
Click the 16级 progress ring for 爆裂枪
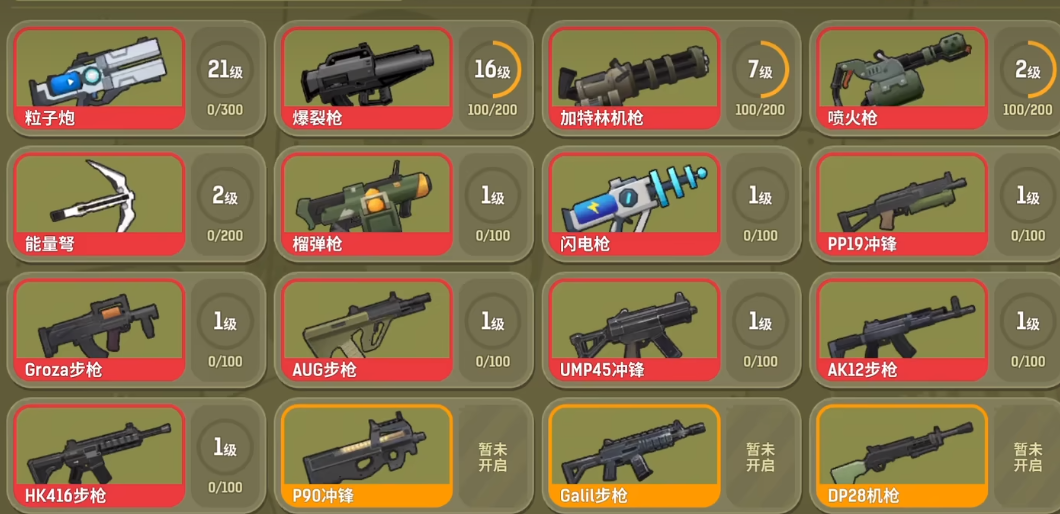(x=493, y=70)
